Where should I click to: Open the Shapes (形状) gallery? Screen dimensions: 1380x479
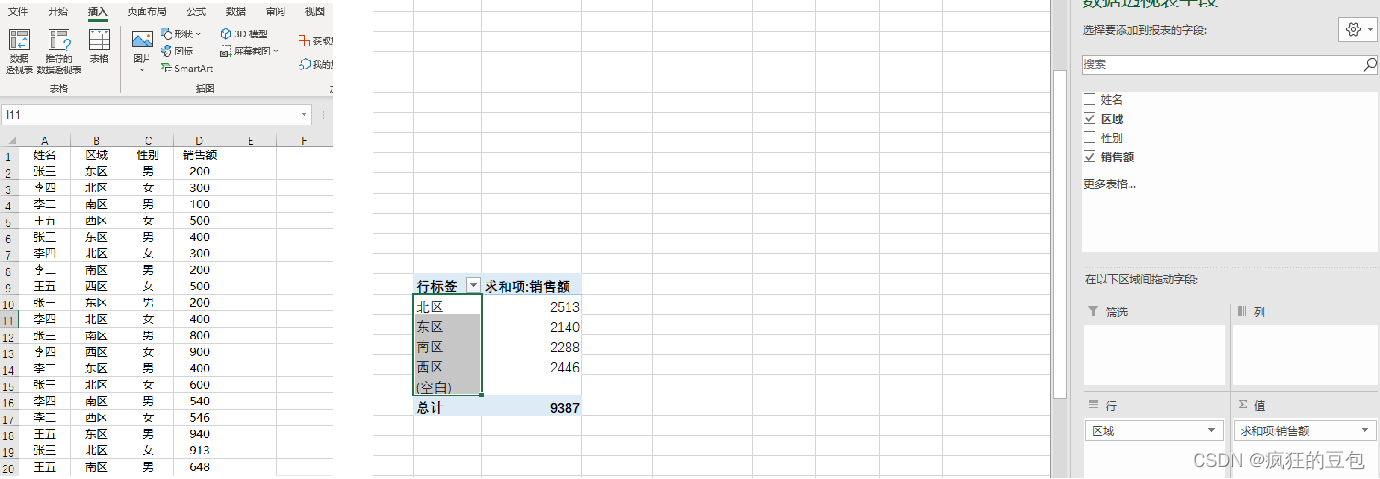180,34
